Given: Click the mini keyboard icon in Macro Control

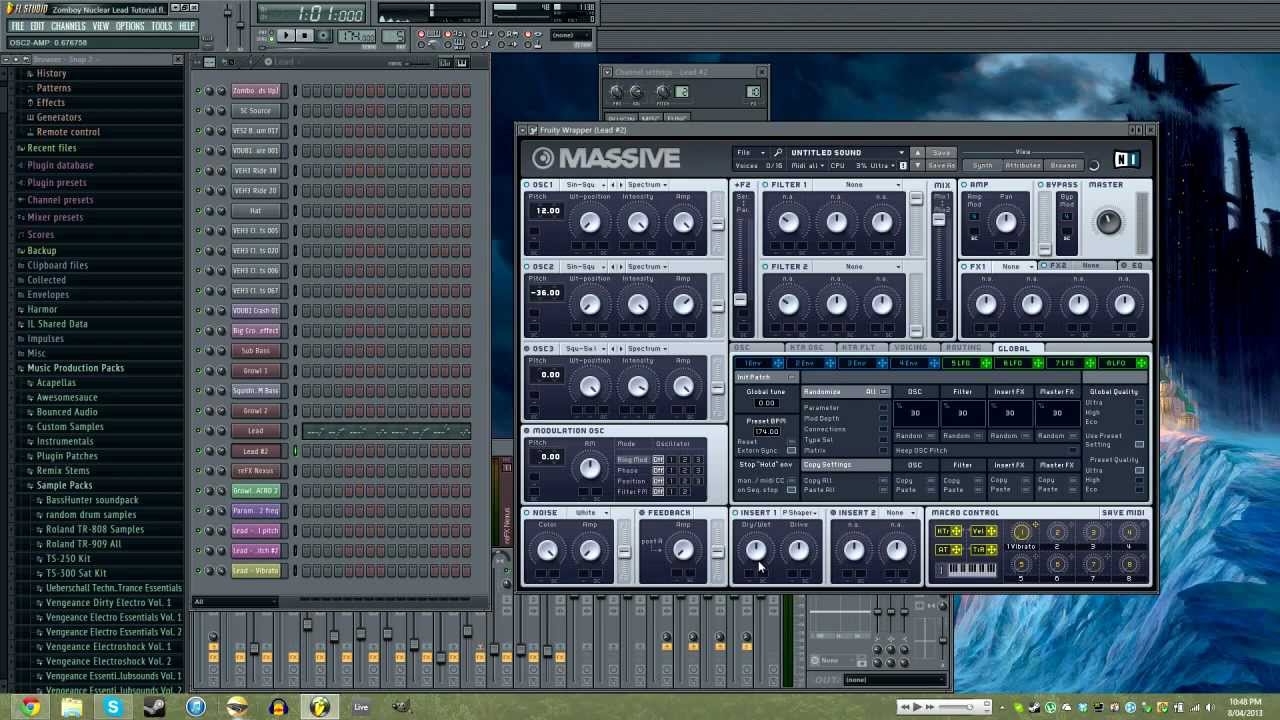Looking at the screenshot, I should [x=972, y=570].
